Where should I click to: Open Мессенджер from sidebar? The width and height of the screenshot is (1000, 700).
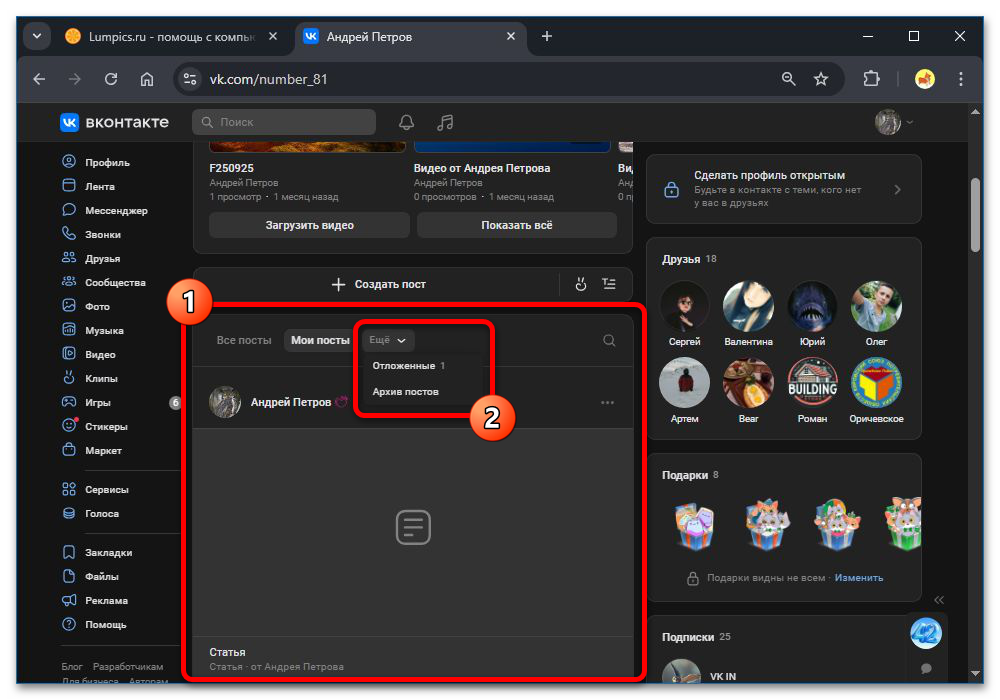click(x=105, y=210)
